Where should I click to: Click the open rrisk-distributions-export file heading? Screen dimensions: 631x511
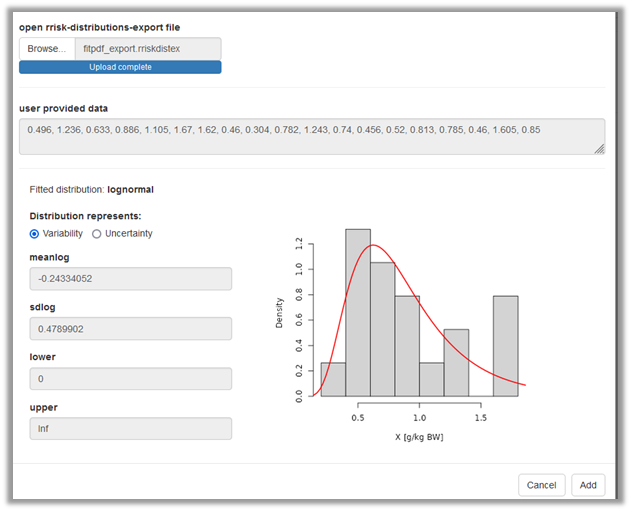pyautogui.click(x=100, y=27)
